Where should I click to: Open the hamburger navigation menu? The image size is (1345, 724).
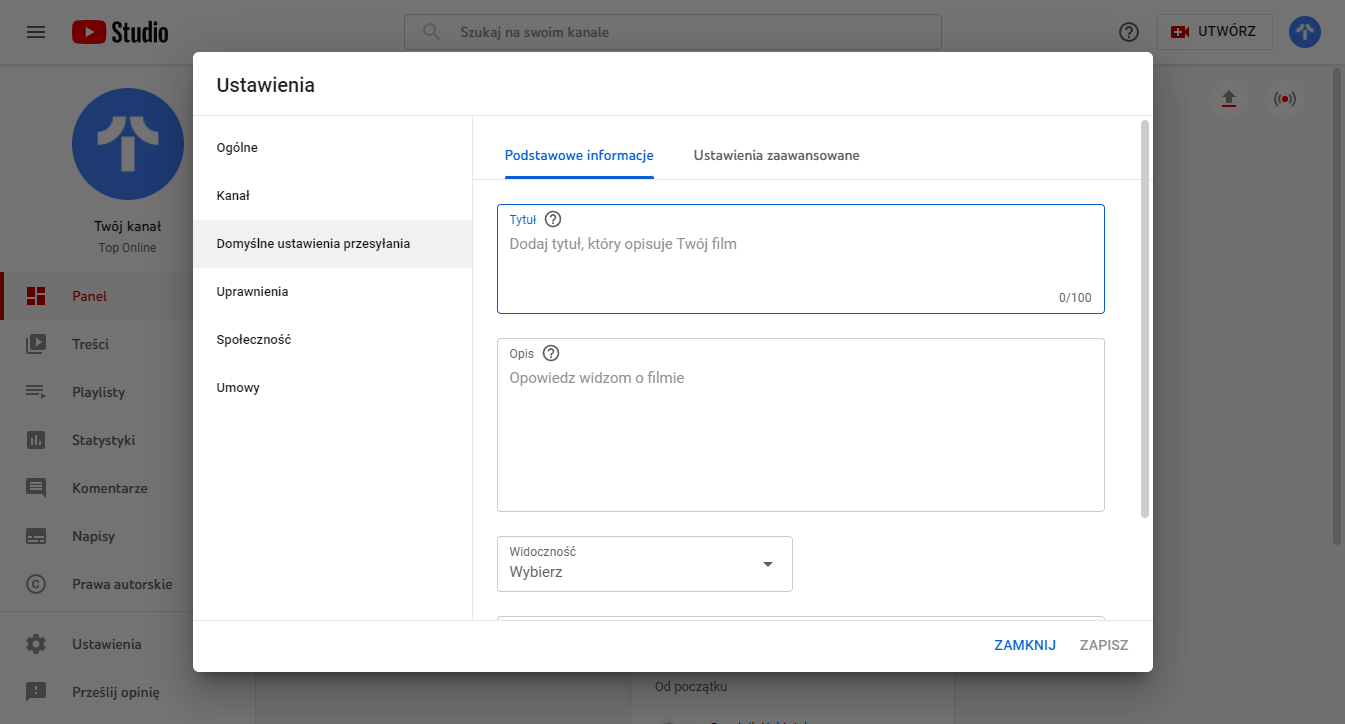[x=36, y=32]
